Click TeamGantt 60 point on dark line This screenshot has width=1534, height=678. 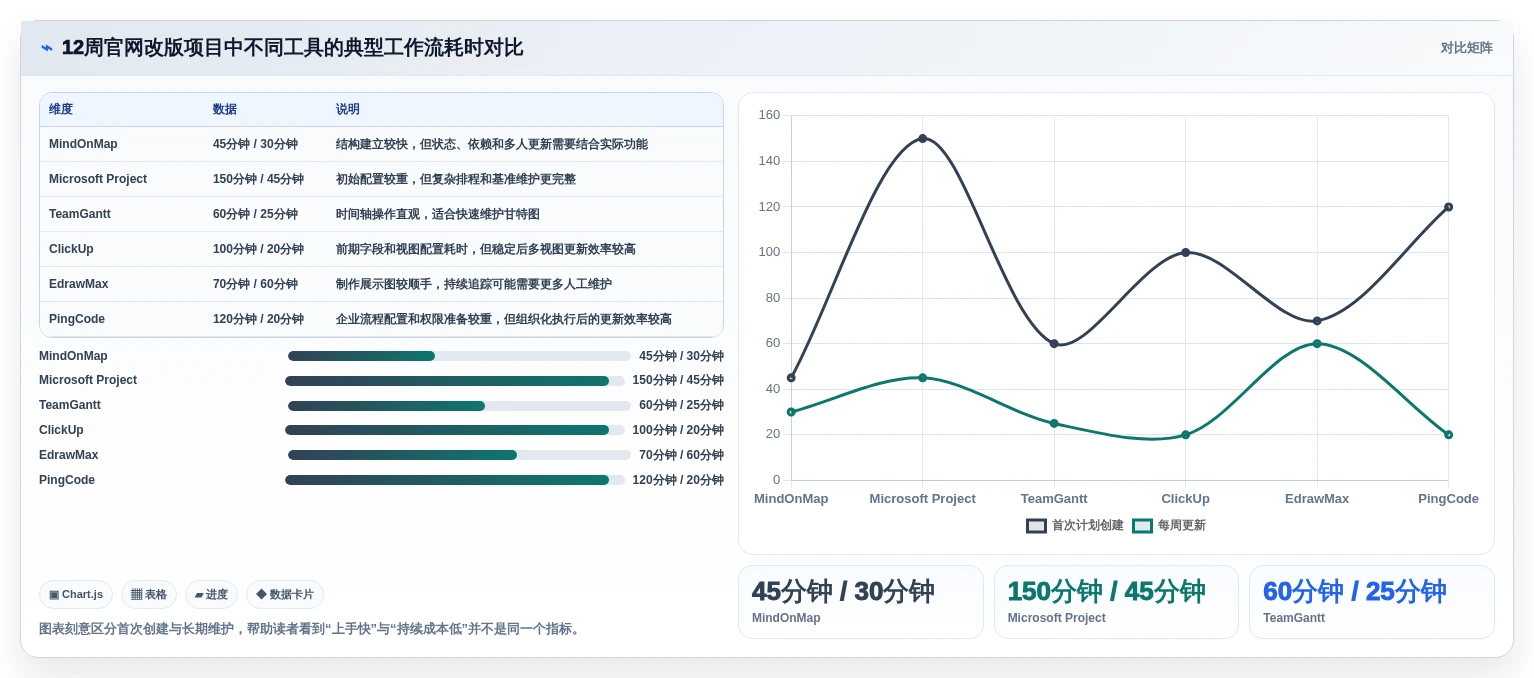1054,344
